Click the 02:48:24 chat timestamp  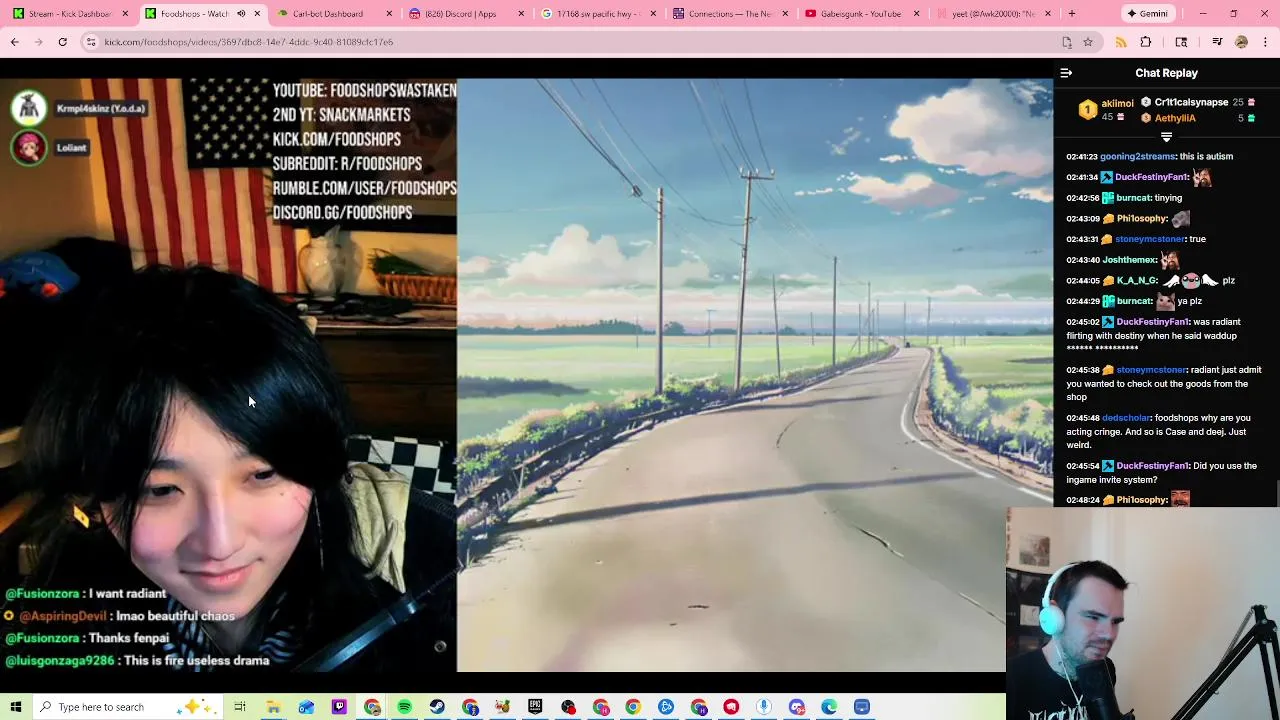1082,500
